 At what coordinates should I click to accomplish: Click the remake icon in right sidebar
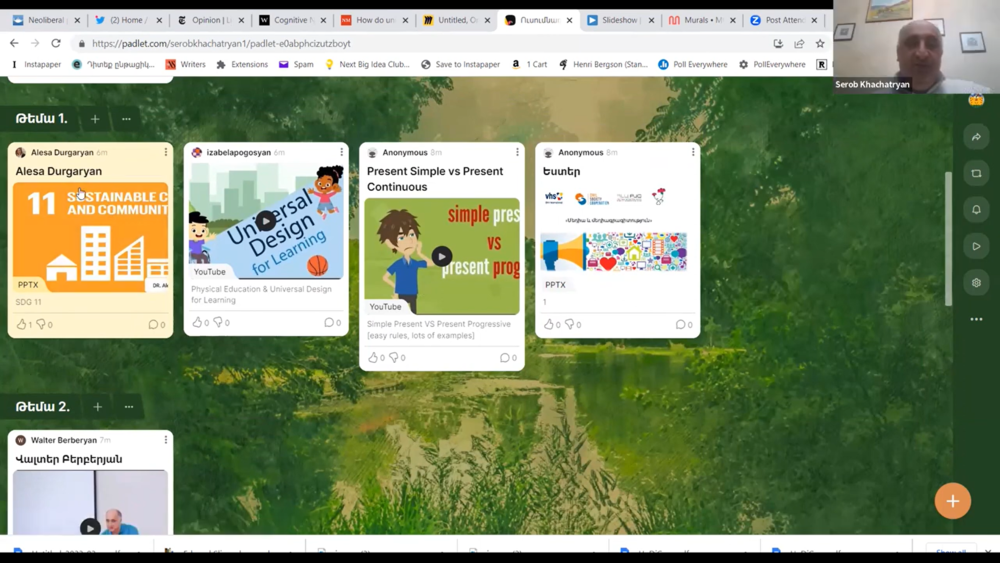tap(976, 174)
